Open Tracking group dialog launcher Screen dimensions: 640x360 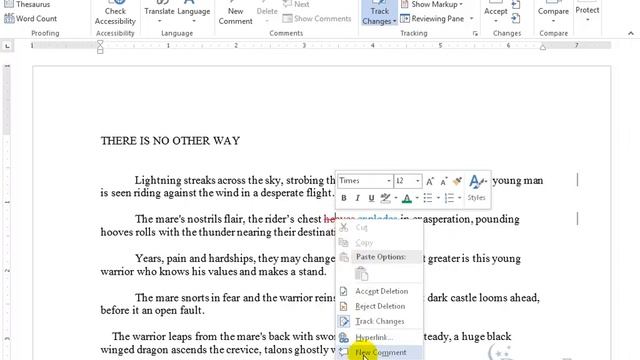[475, 33]
